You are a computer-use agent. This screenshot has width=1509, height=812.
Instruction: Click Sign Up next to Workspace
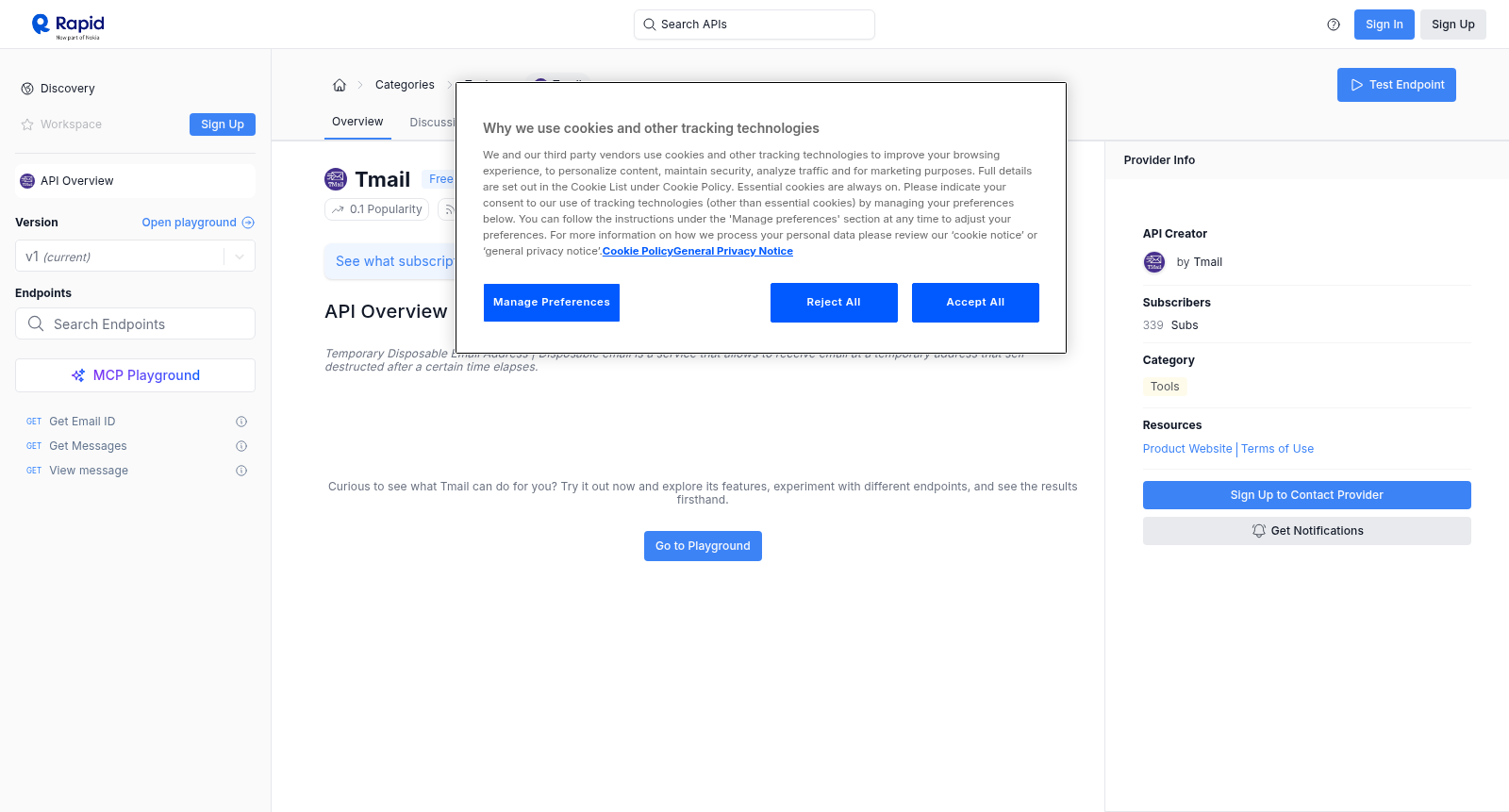point(223,124)
